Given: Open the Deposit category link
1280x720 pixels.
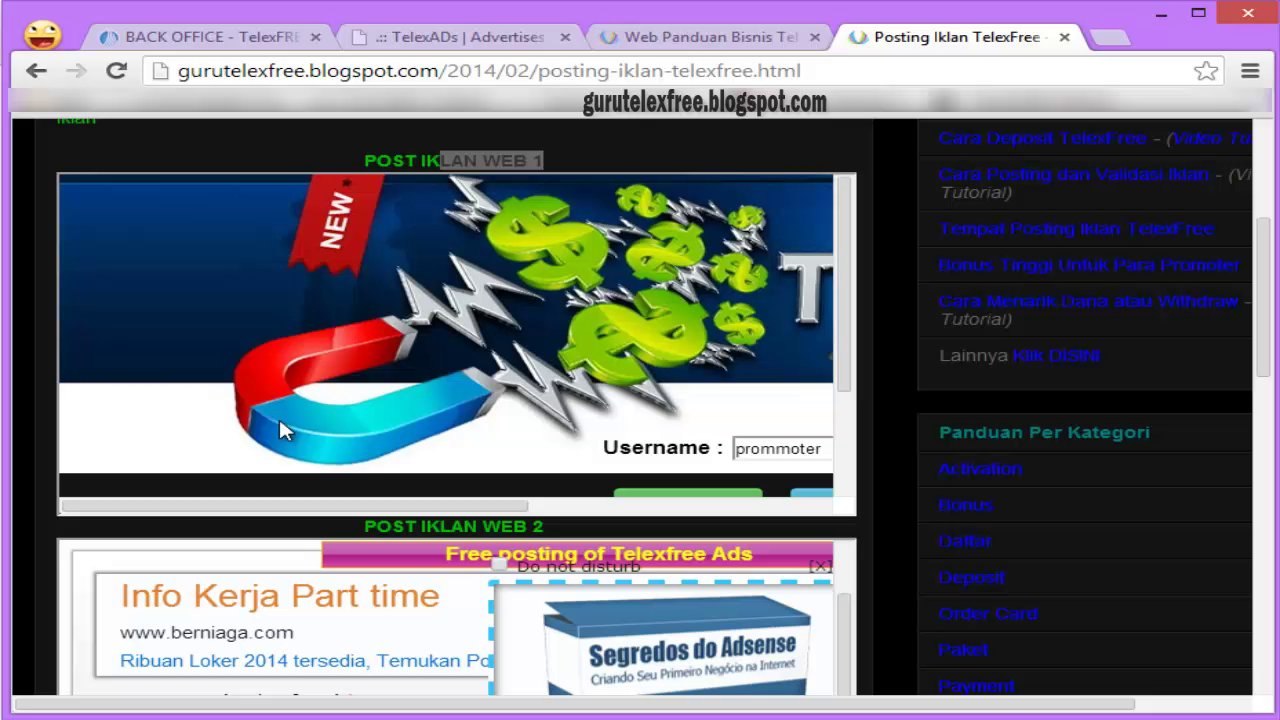Looking at the screenshot, I should 971,577.
